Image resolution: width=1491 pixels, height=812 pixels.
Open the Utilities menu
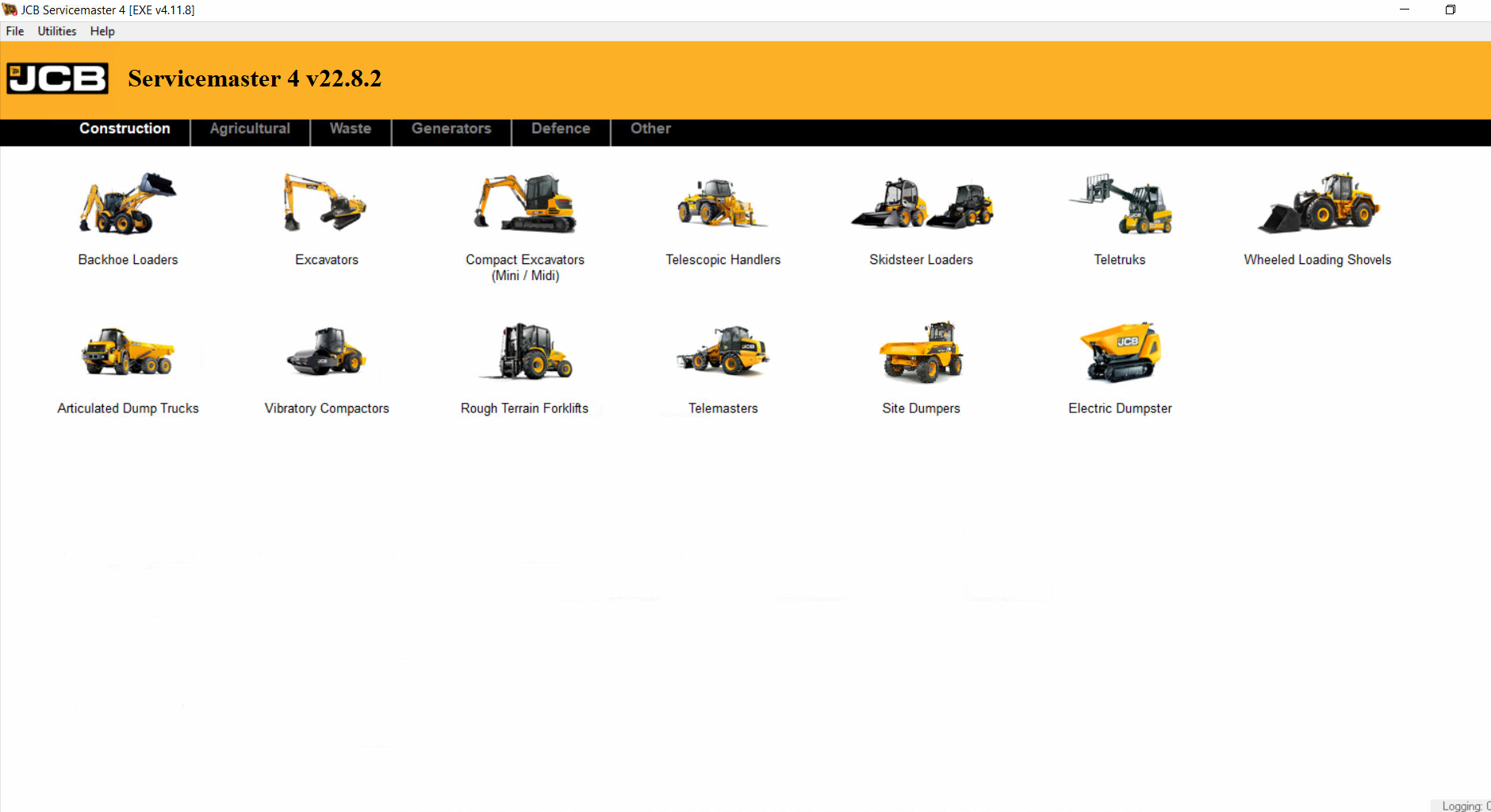tap(57, 31)
